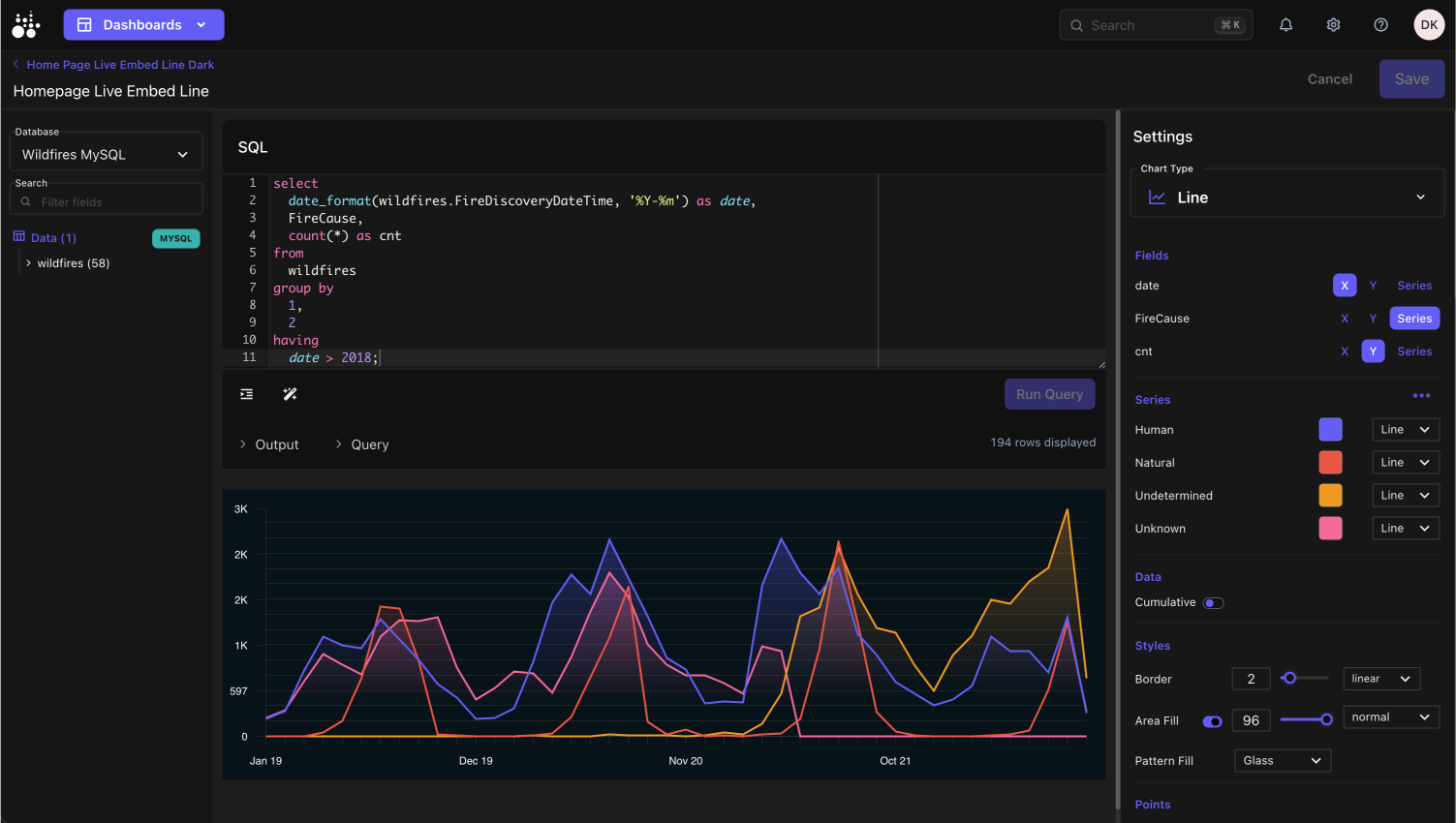Click the Run Query button
Screen dimensions: 1456x823
1049,394
